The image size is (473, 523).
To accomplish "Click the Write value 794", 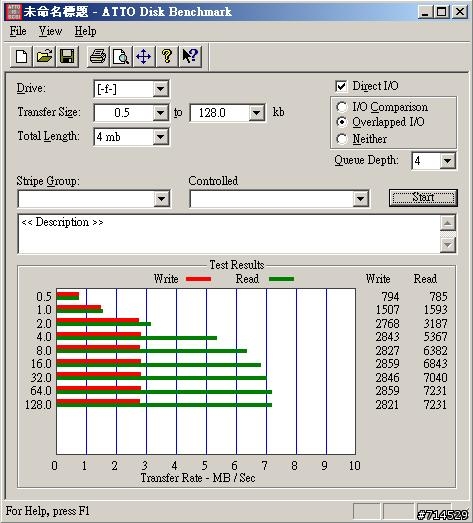I will (390, 297).
